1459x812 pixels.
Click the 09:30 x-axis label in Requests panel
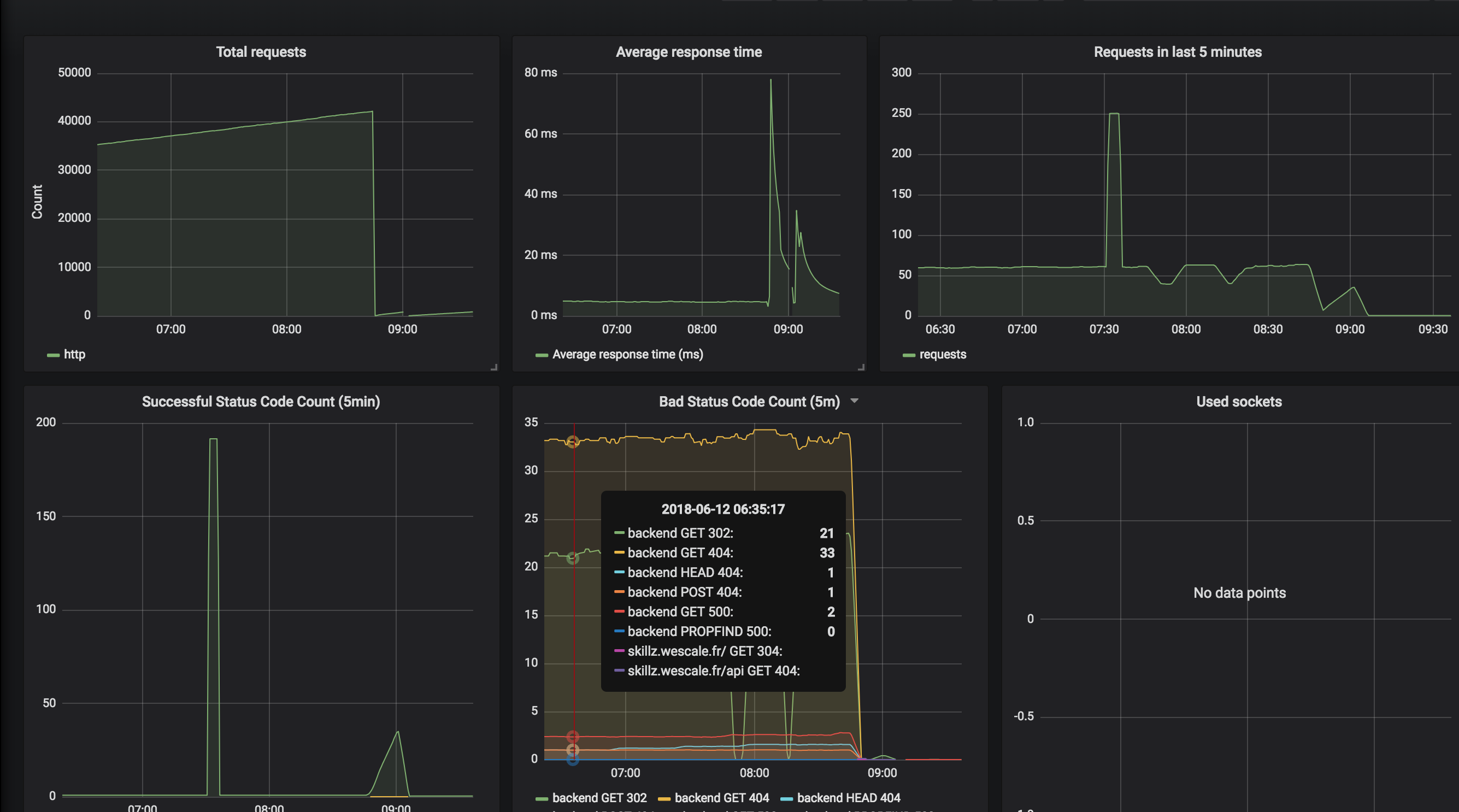coord(1432,329)
